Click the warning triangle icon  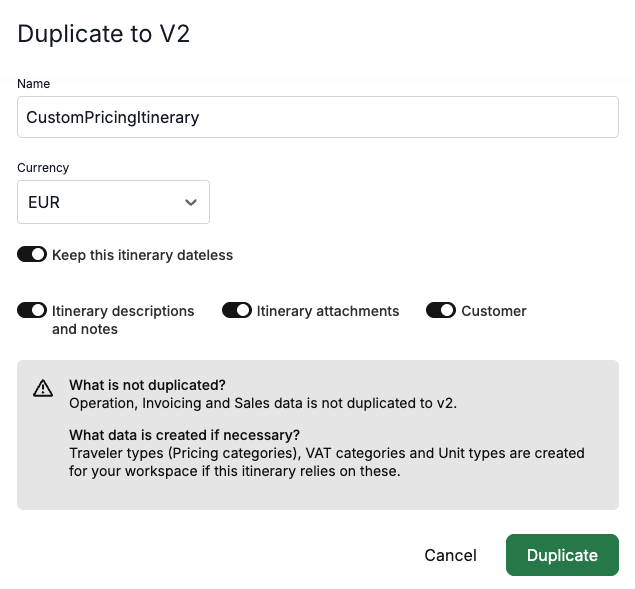[x=43, y=388]
